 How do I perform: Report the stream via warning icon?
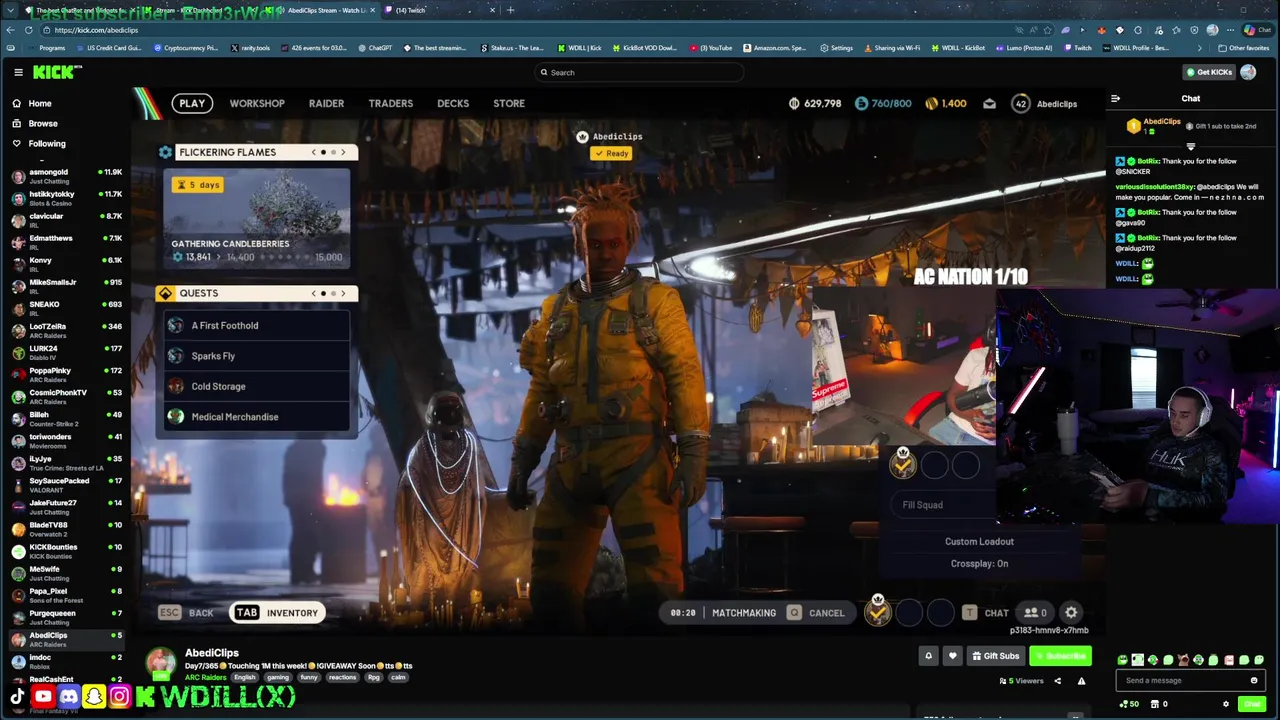(1081, 681)
